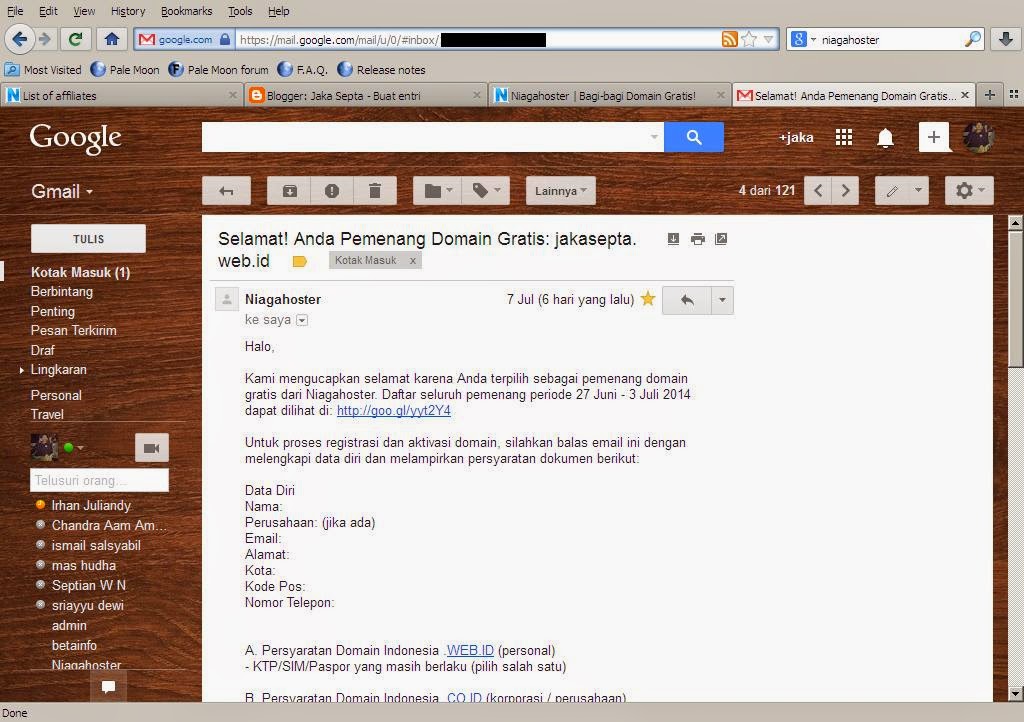Go back with the browser back arrow

[20, 40]
